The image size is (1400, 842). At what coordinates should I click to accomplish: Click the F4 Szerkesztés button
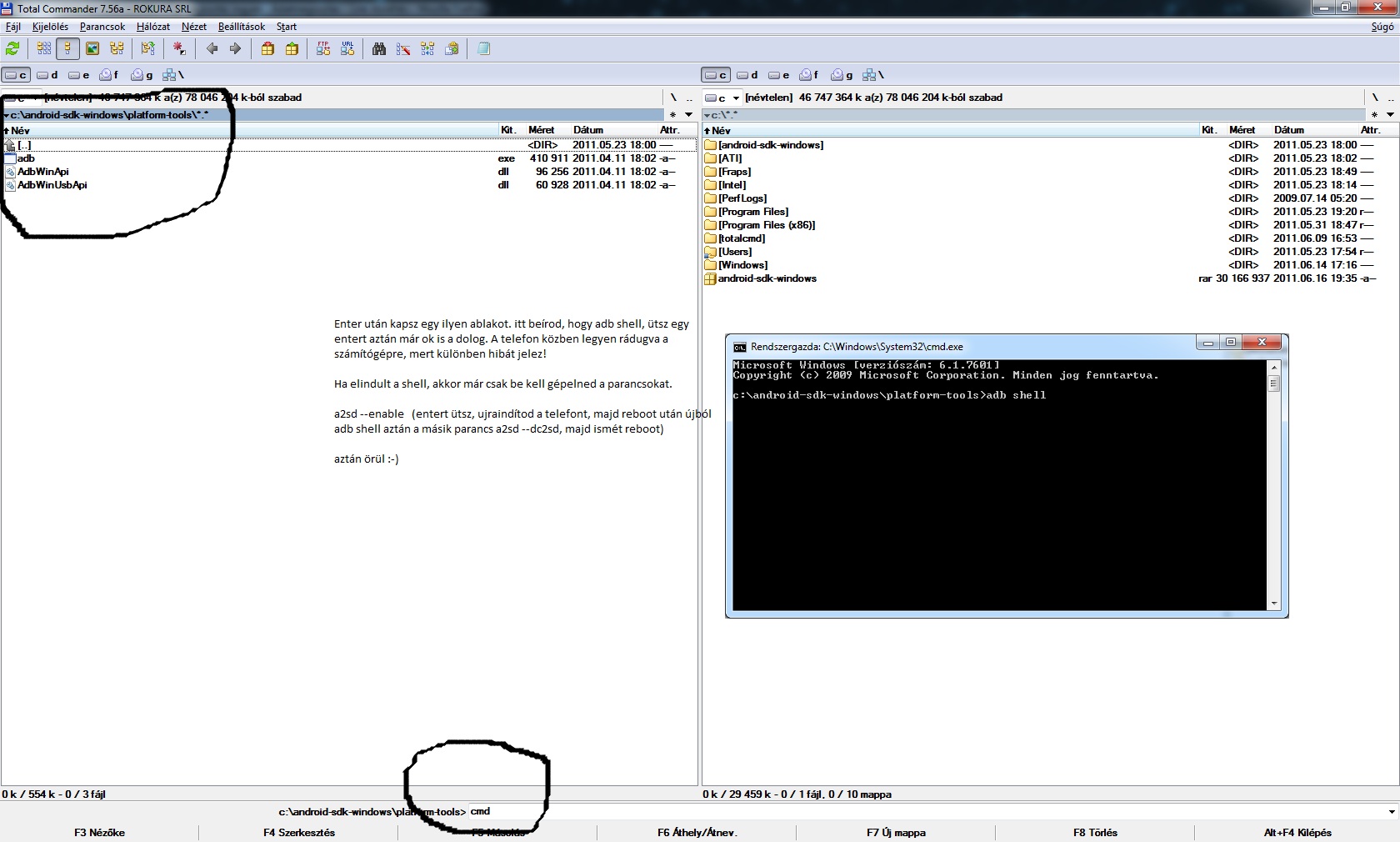point(299,832)
